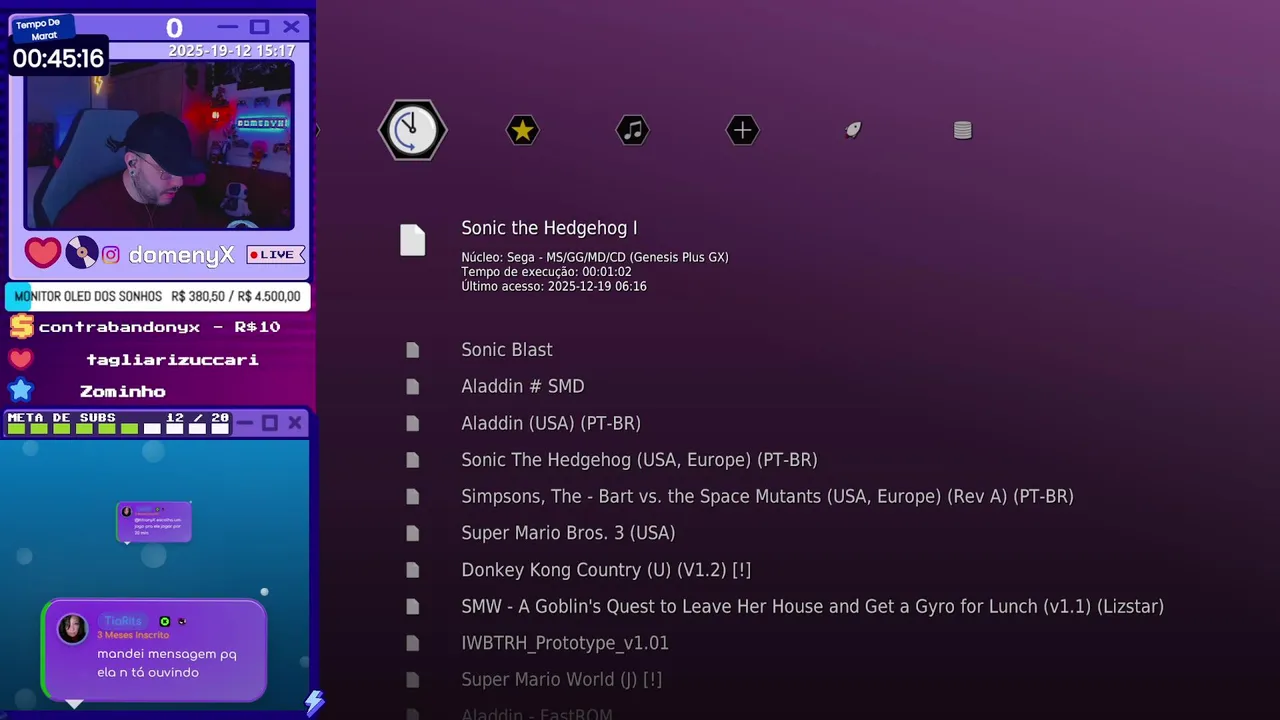Collapse left via the menu chevron arrow
Screen dimensions: 1280x720
point(317,130)
